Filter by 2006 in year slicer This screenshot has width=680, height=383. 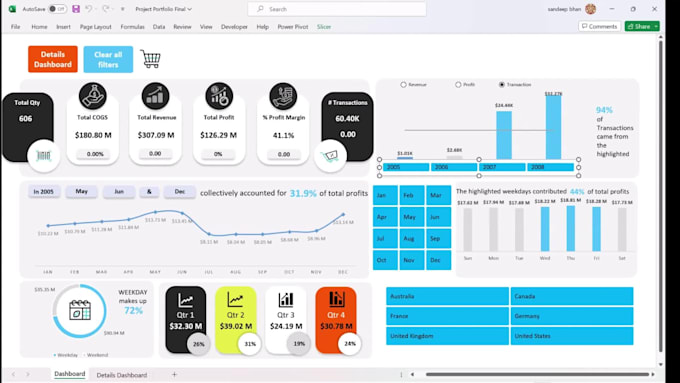(x=454, y=167)
